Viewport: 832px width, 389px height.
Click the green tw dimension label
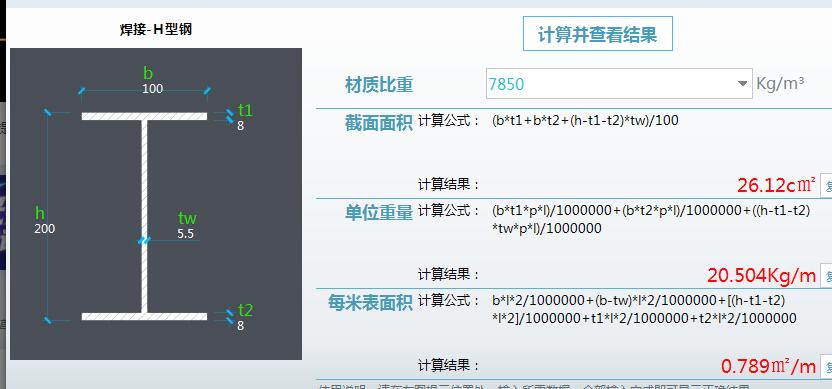click(187, 218)
